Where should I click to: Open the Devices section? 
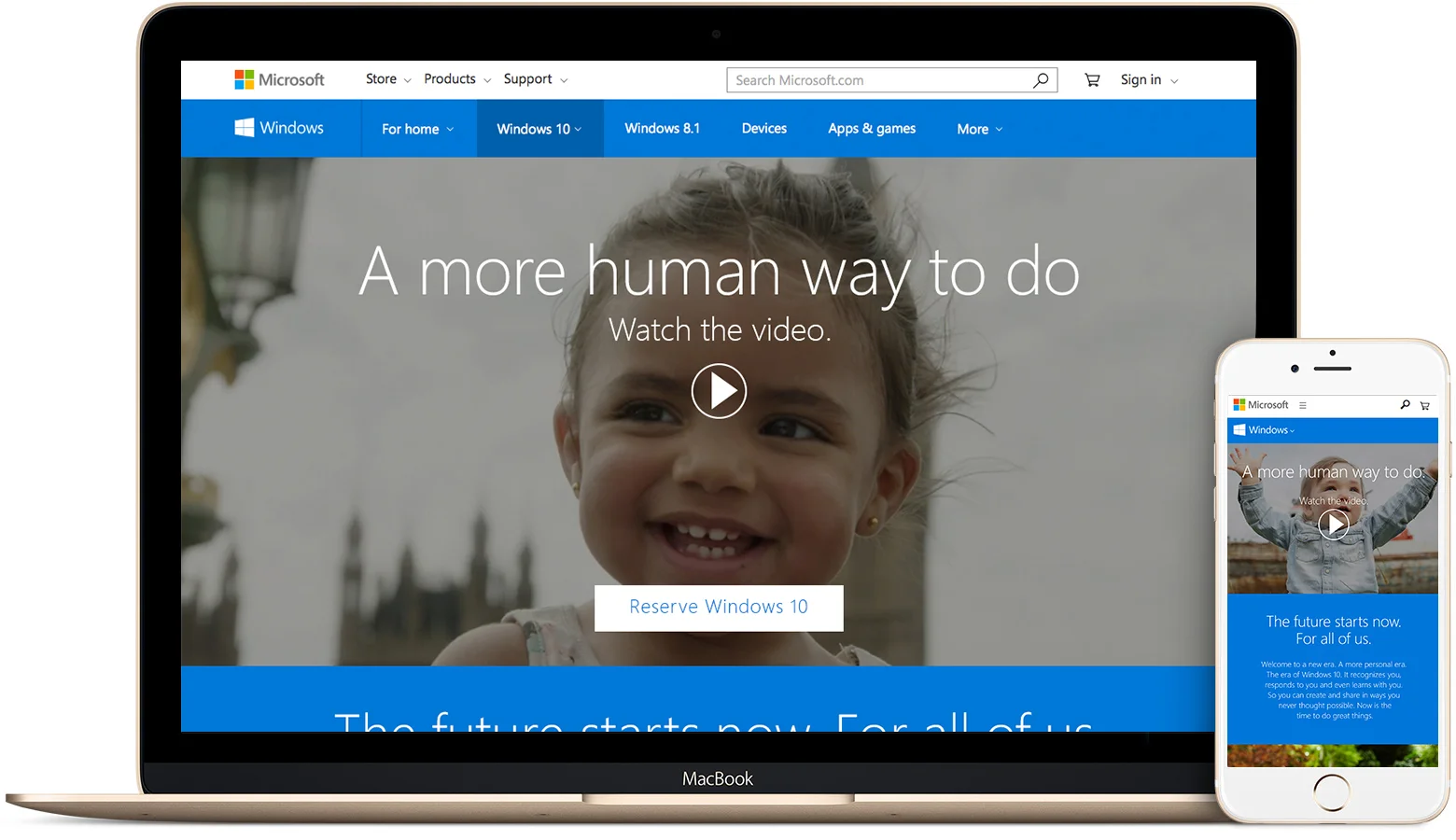763,128
